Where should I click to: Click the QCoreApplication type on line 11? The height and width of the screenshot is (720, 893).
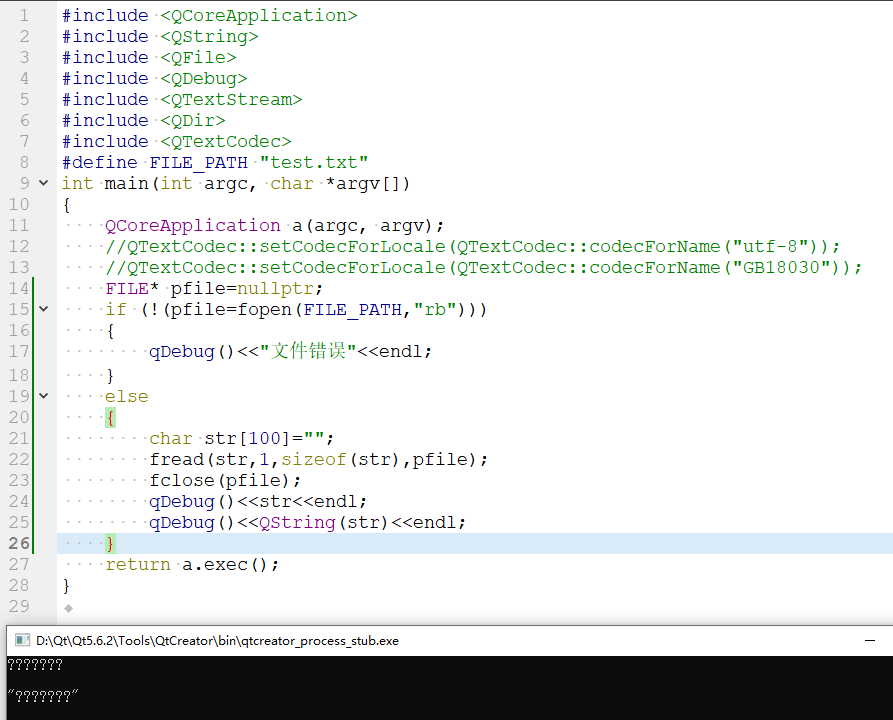[192, 226]
